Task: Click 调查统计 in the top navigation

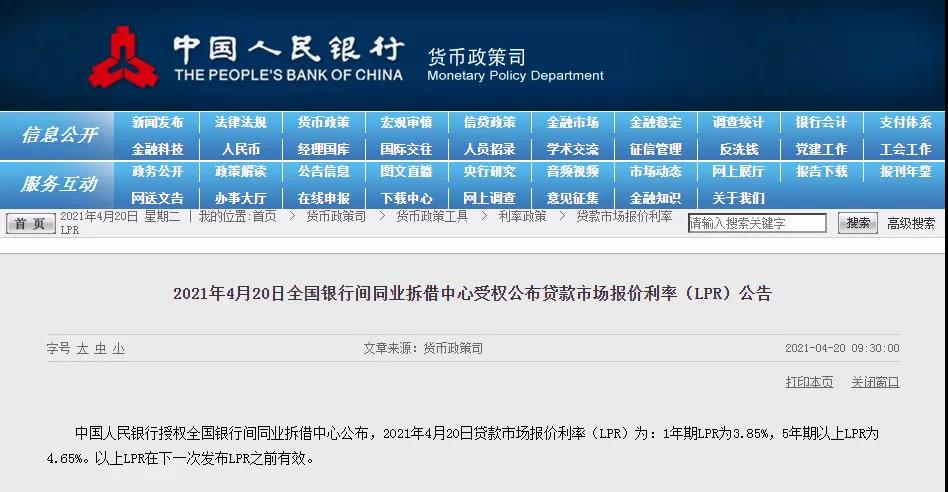Action: point(738,123)
